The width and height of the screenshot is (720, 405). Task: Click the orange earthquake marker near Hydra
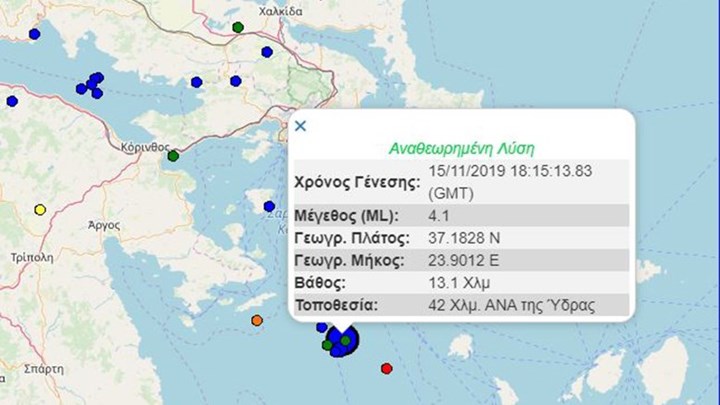pos(257,320)
